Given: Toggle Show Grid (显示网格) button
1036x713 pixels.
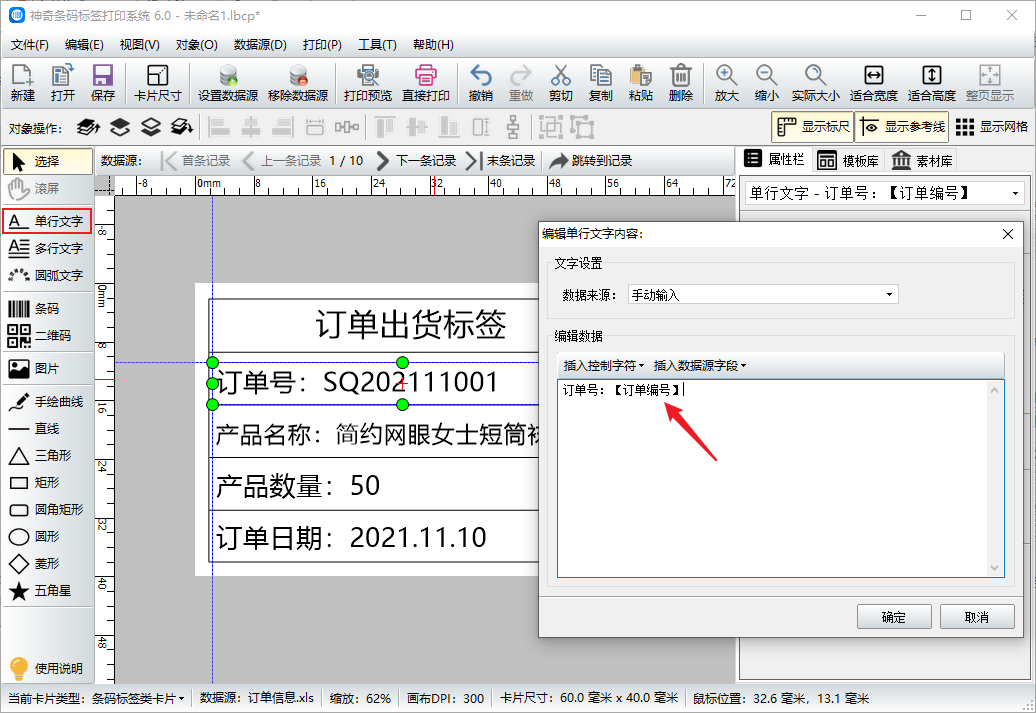Looking at the screenshot, I should click(x=991, y=127).
